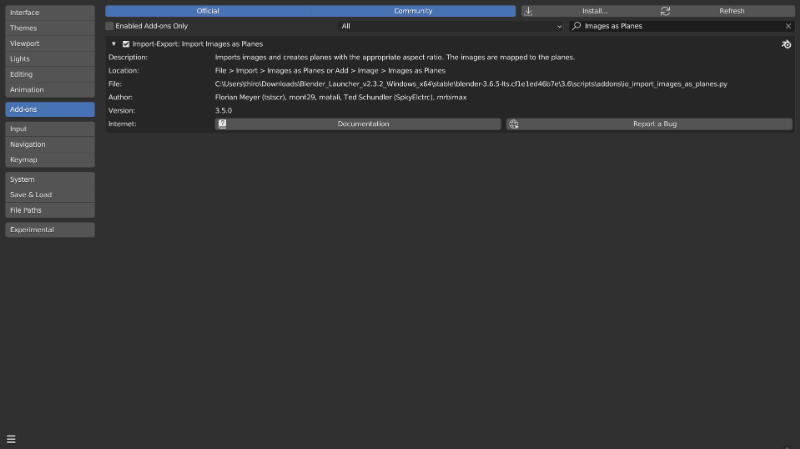The height and width of the screenshot is (449, 800).
Task: Go to the File Paths section
Action: pyautogui.click(x=49, y=210)
